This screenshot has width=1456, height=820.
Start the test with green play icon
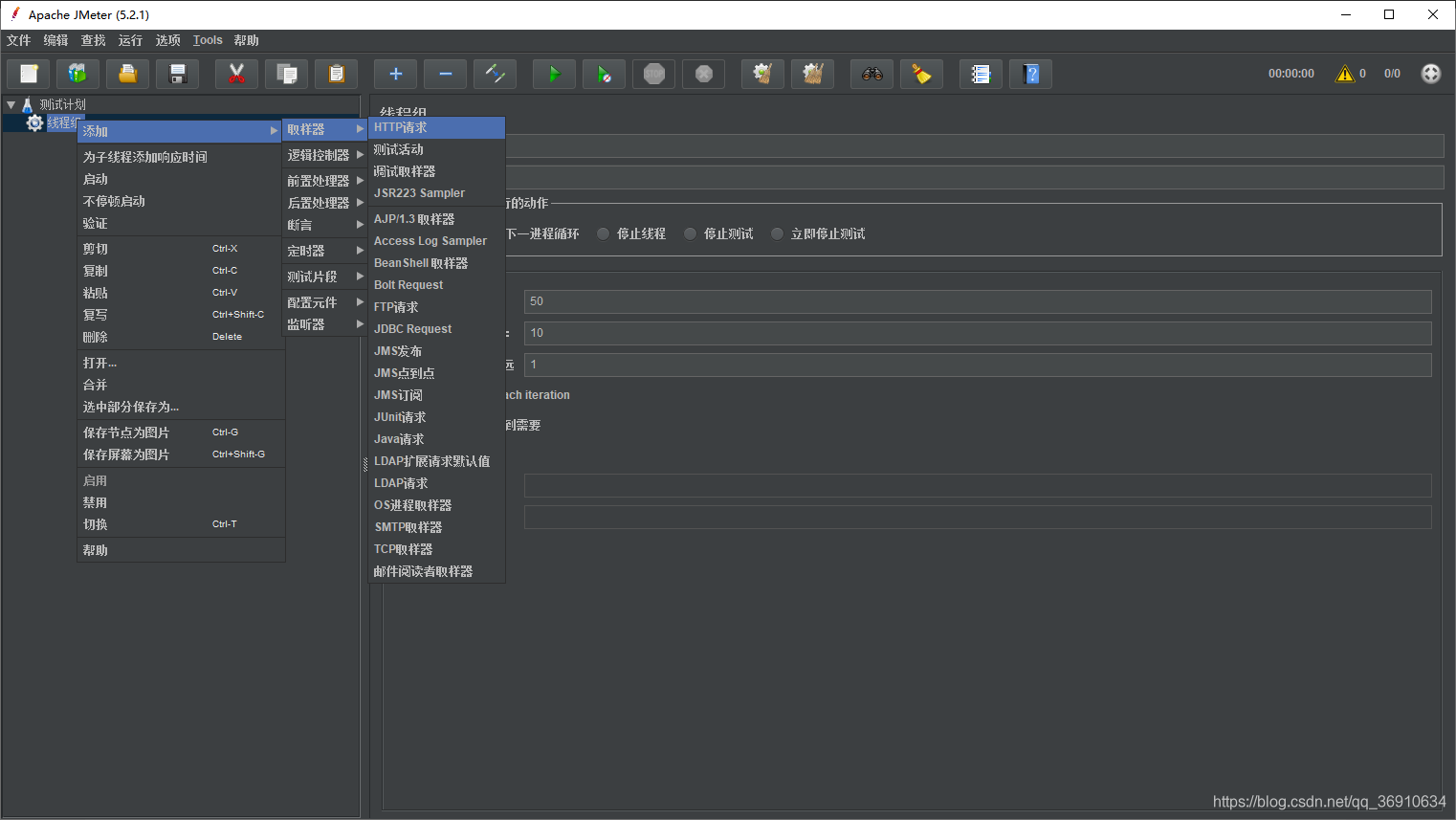point(555,74)
